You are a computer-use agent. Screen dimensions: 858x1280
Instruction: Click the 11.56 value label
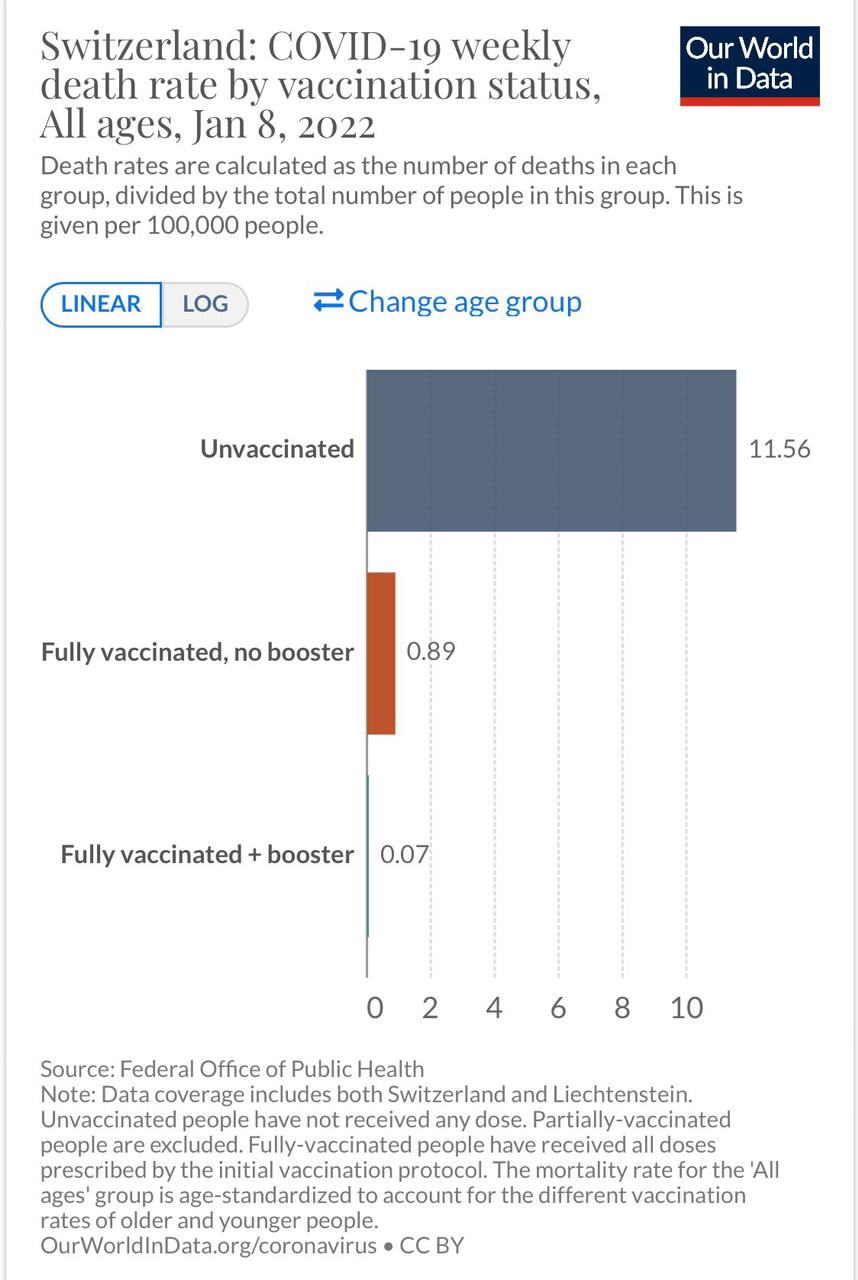click(x=779, y=449)
